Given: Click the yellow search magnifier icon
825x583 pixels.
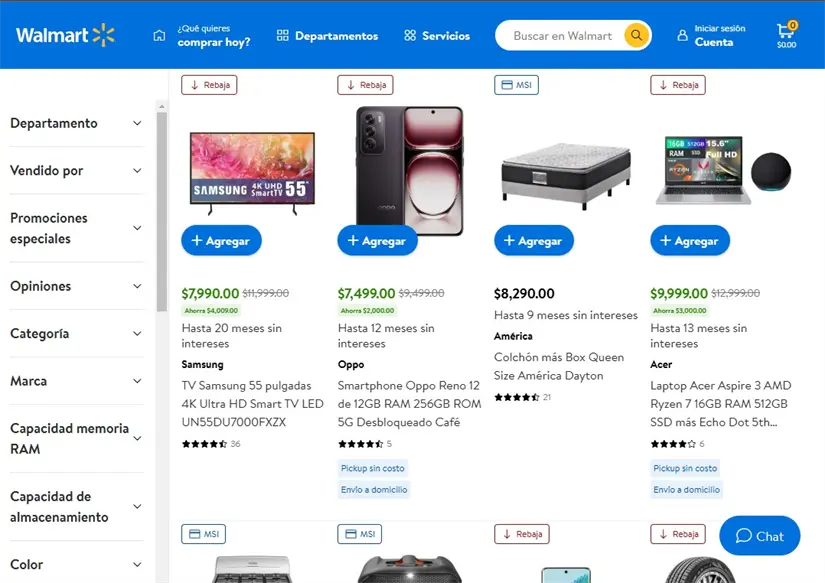Looking at the screenshot, I should click(636, 36).
